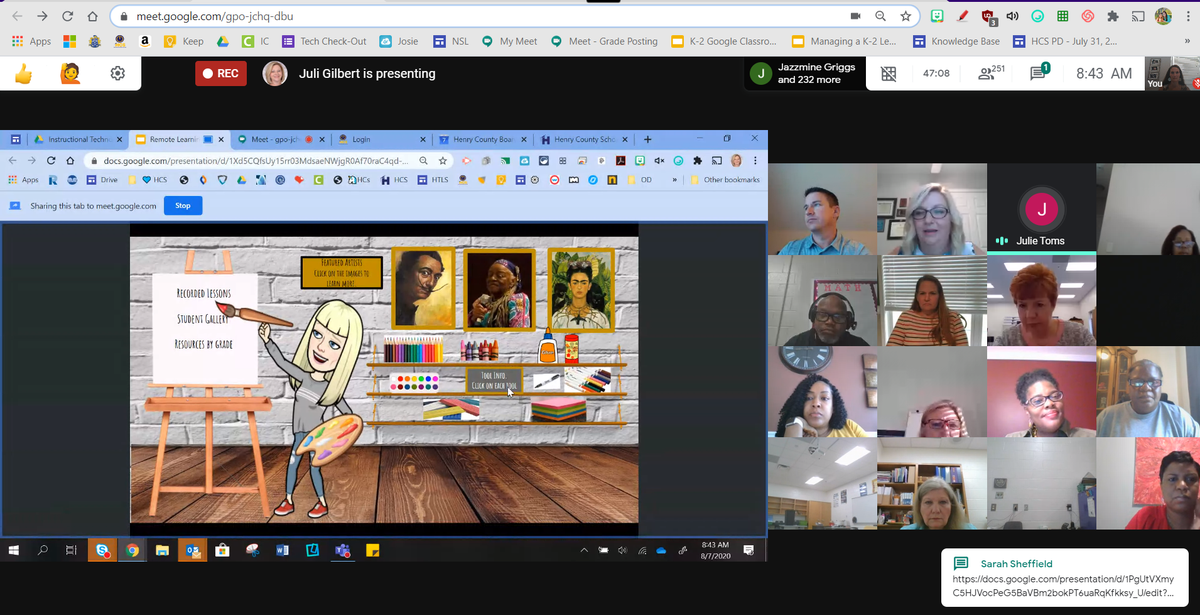The height and width of the screenshot is (615, 1200).
Task: Click the Stop sharing button in the presented browser
Action: click(x=183, y=205)
